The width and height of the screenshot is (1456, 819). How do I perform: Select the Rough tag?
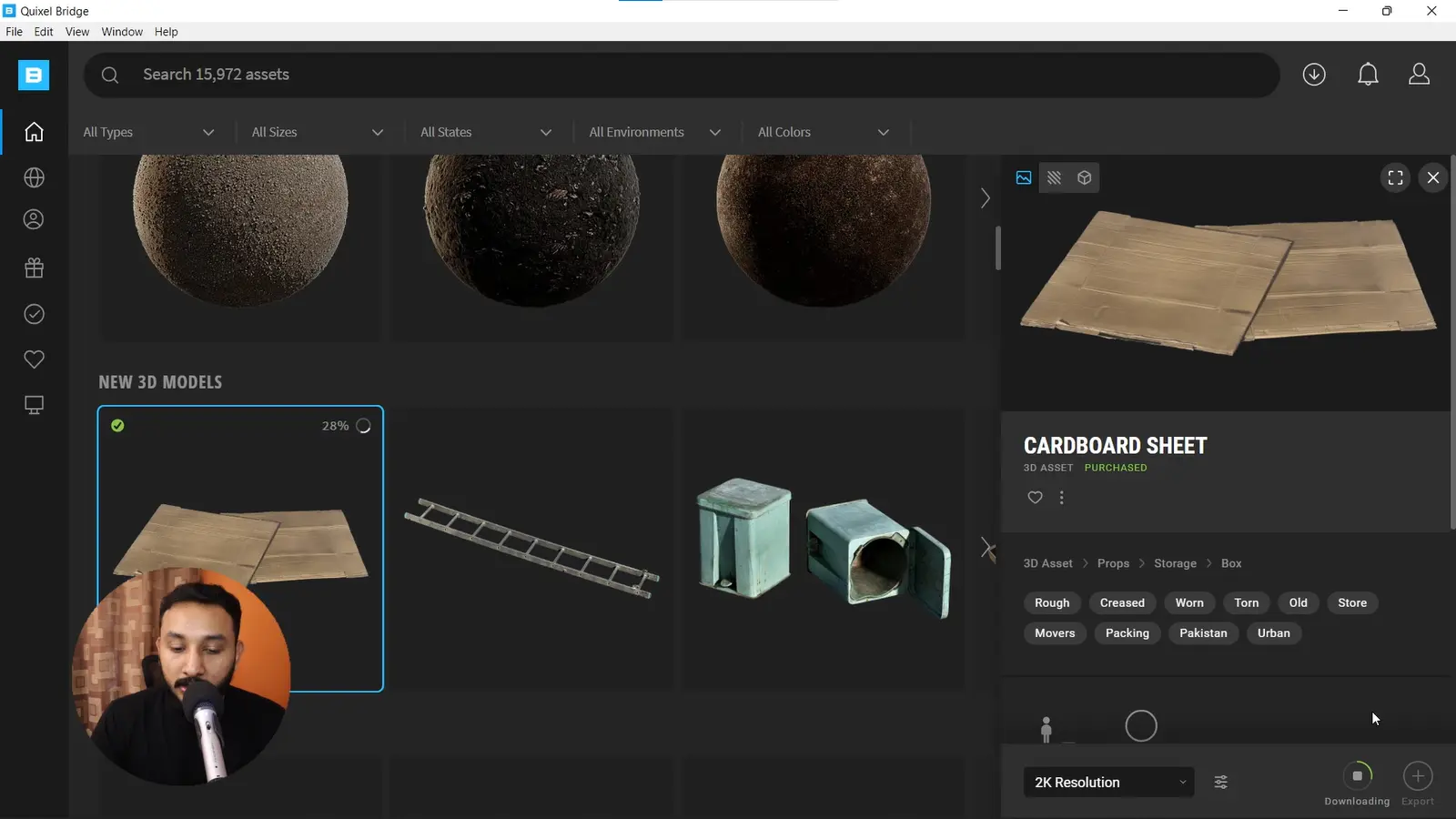pyautogui.click(x=1052, y=602)
